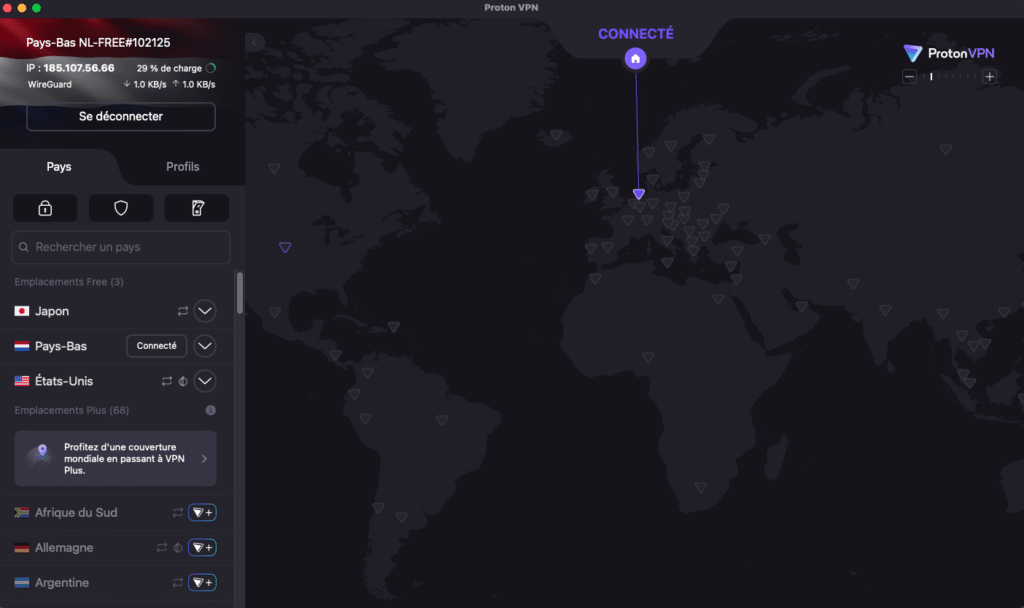Click the Tor icon for États-Unis

pyautogui.click(x=183, y=381)
